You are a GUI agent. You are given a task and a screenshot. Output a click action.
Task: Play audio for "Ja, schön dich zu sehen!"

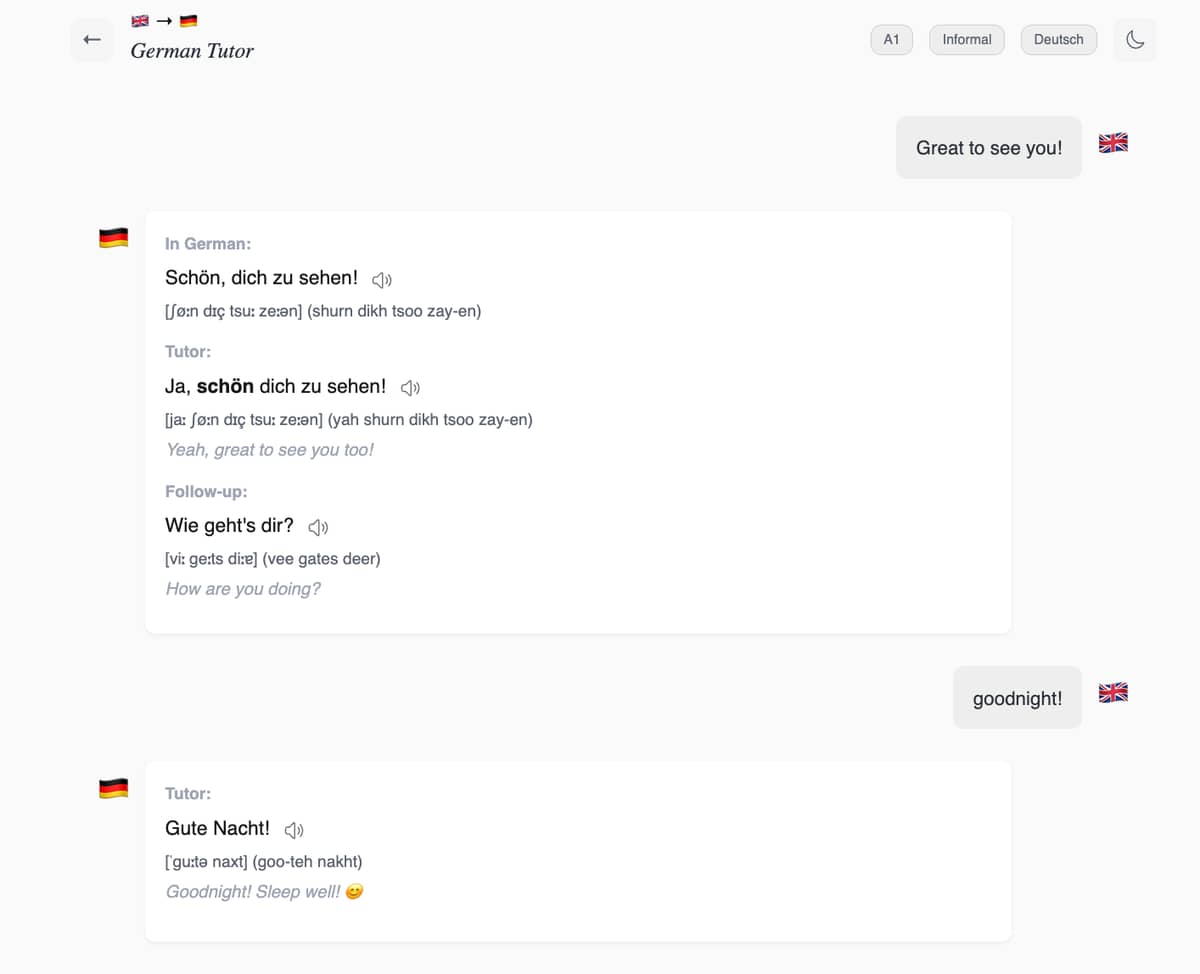click(410, 388)
